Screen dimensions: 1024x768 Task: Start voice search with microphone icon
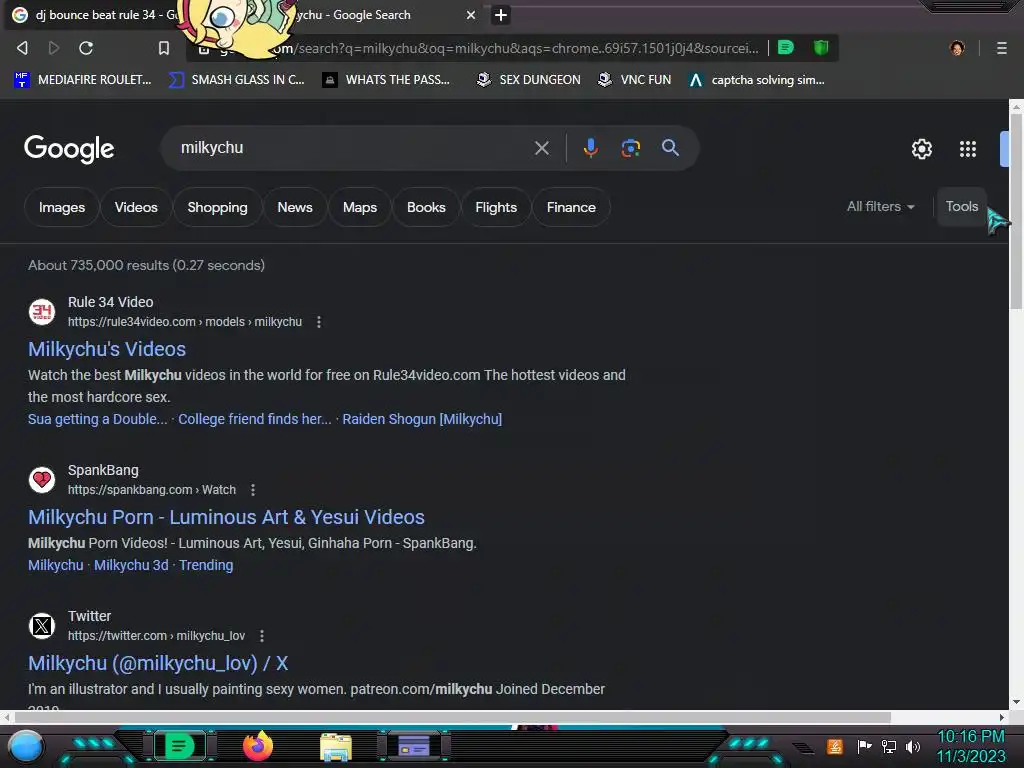point(590,148)
